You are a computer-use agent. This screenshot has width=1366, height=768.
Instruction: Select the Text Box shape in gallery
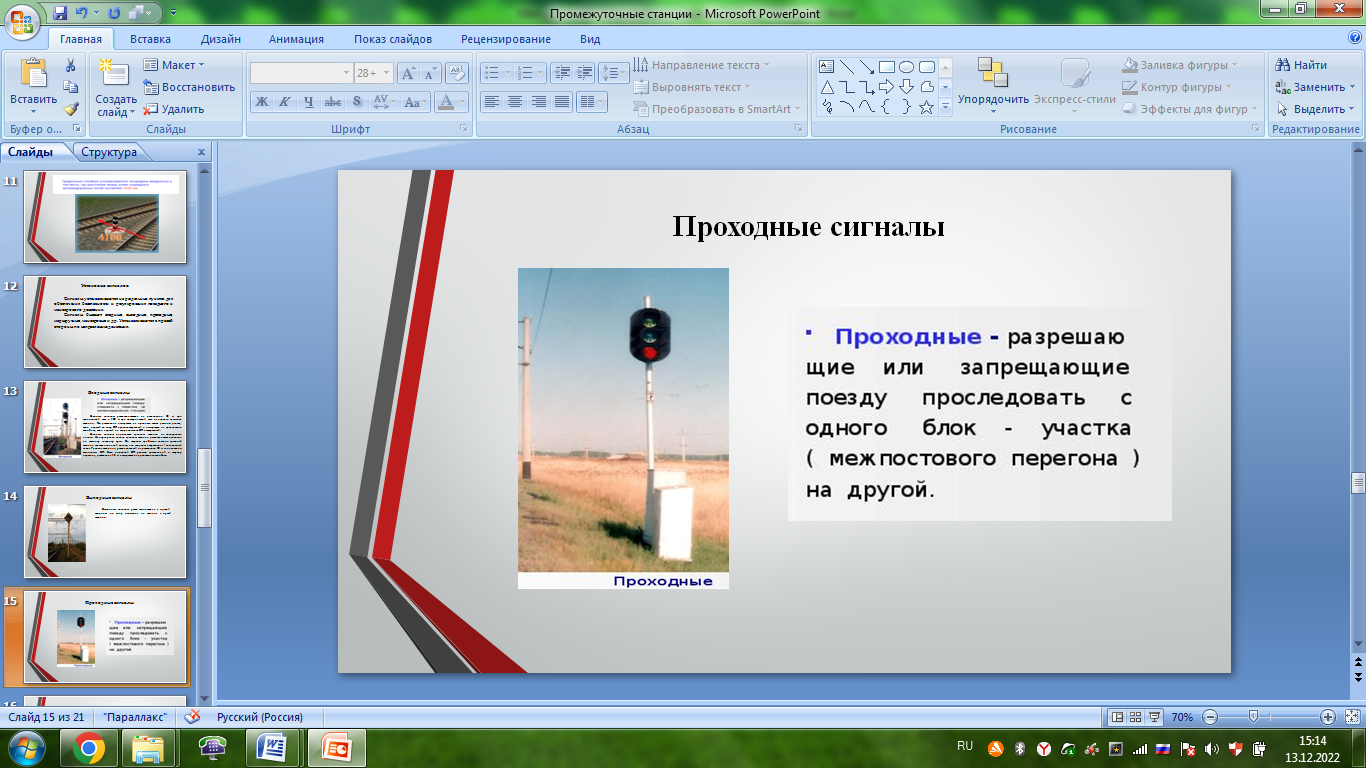(x=826, y=67)
